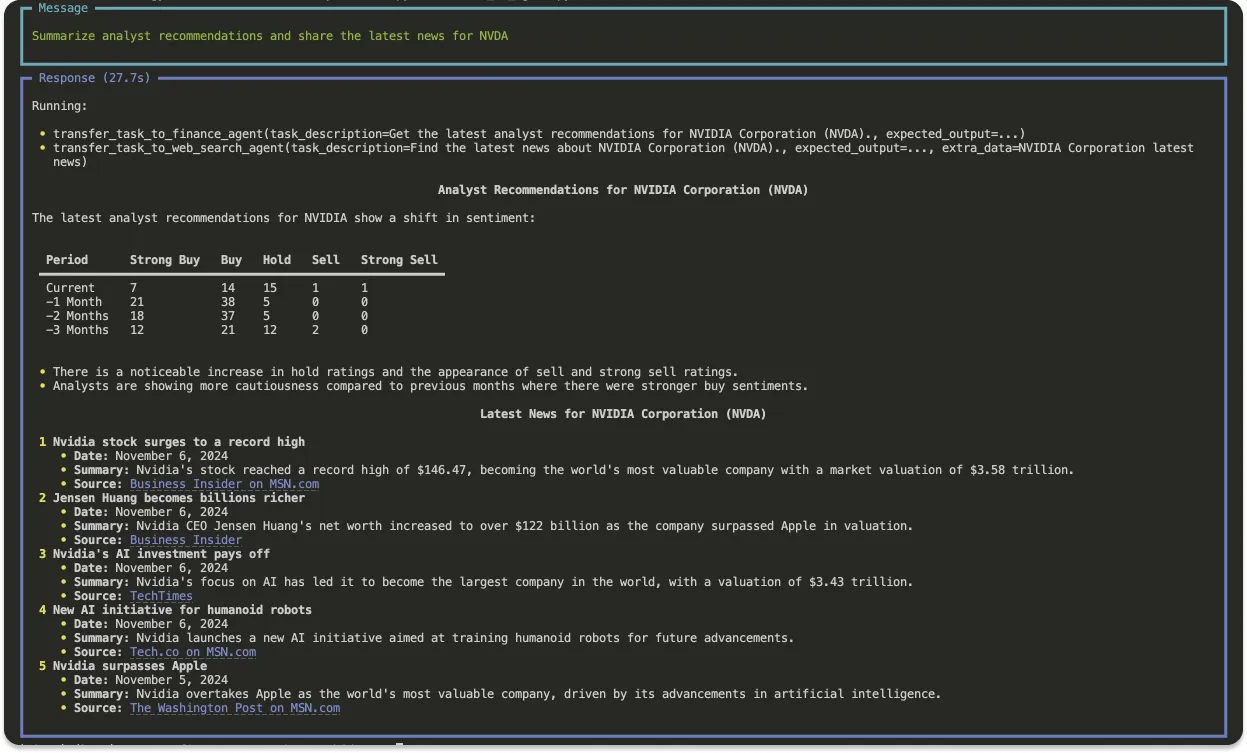Select the Hold column header
This screenshot has width=1247, height=753.
pyautogui.click(x=276, y=260)
